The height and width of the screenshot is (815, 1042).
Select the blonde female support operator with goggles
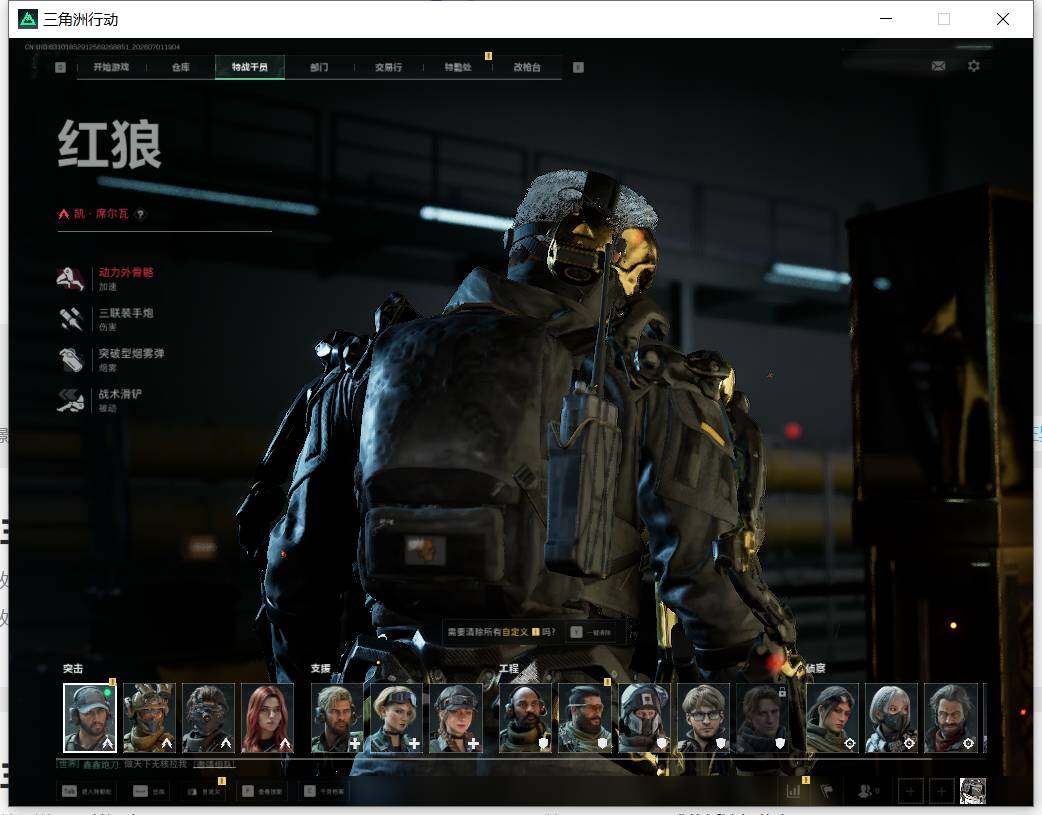point(396,718)
